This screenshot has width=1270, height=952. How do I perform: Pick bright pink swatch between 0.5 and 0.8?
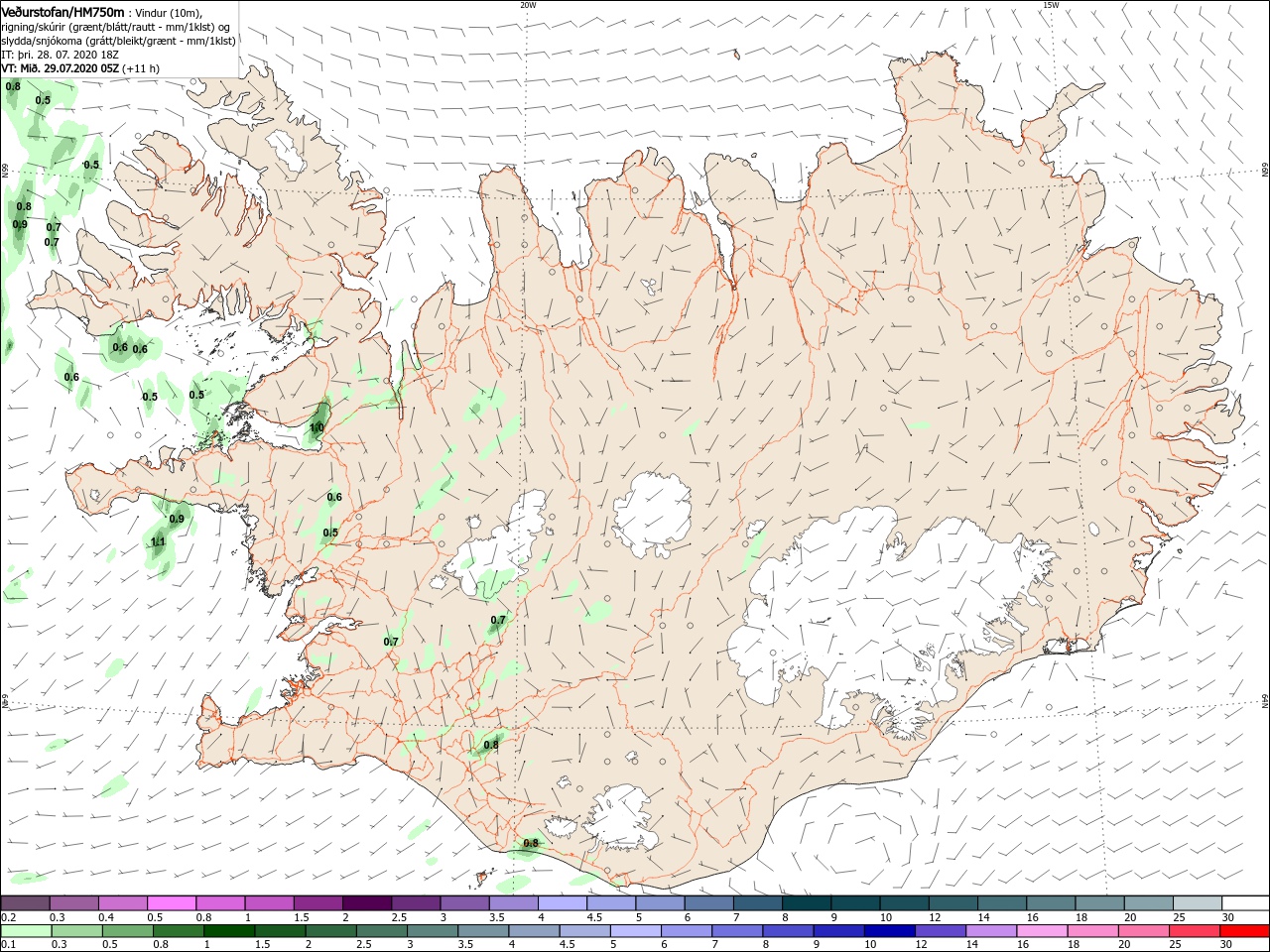point(171,903)
